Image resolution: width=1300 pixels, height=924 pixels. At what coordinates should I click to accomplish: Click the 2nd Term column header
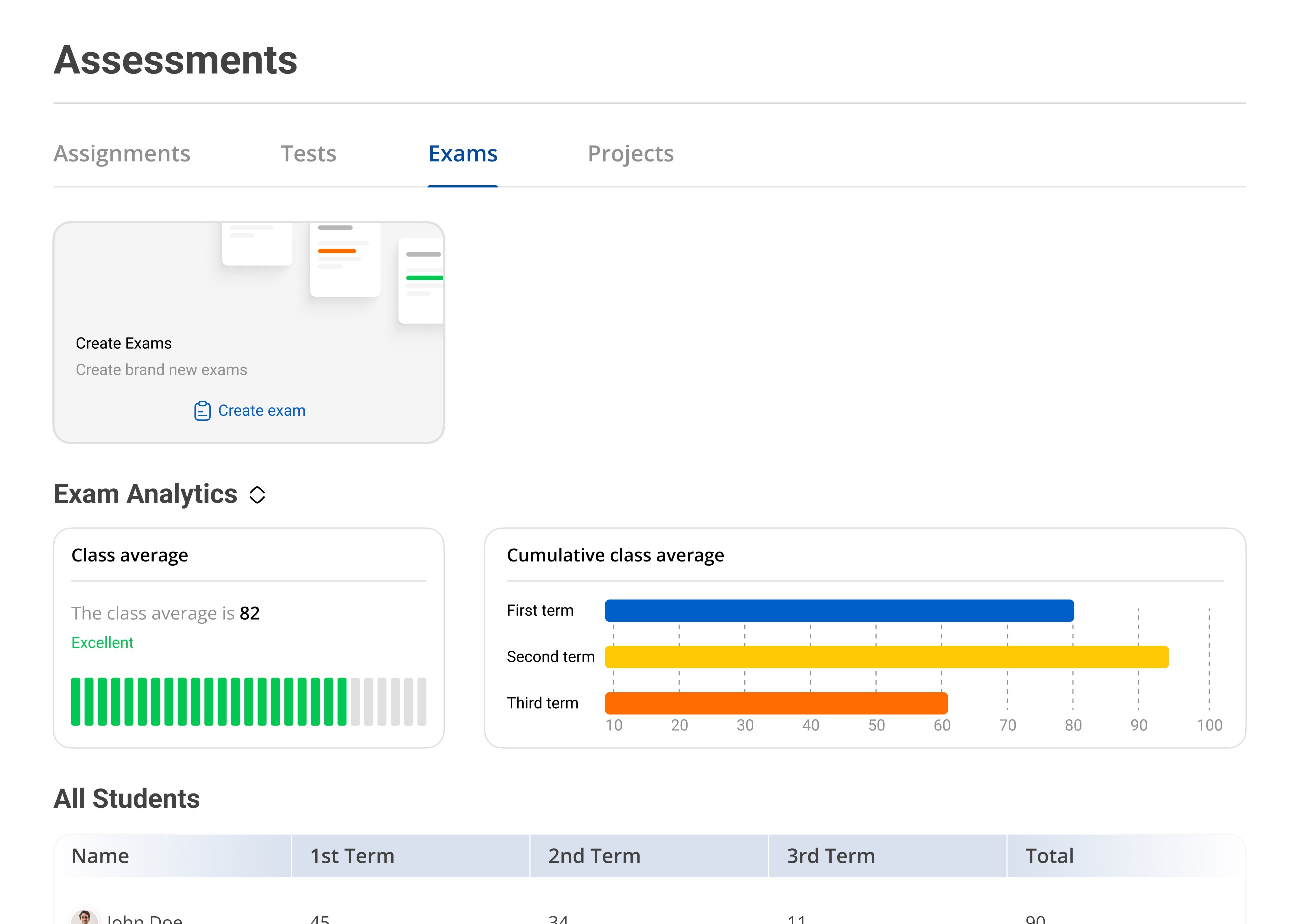pyautogui.click(x=594, y=855)
